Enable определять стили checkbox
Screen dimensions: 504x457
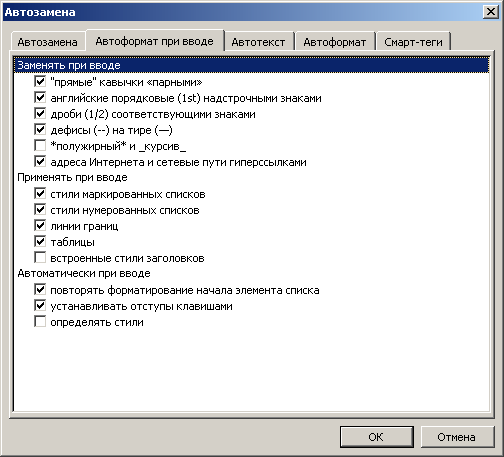coord(40,321)
